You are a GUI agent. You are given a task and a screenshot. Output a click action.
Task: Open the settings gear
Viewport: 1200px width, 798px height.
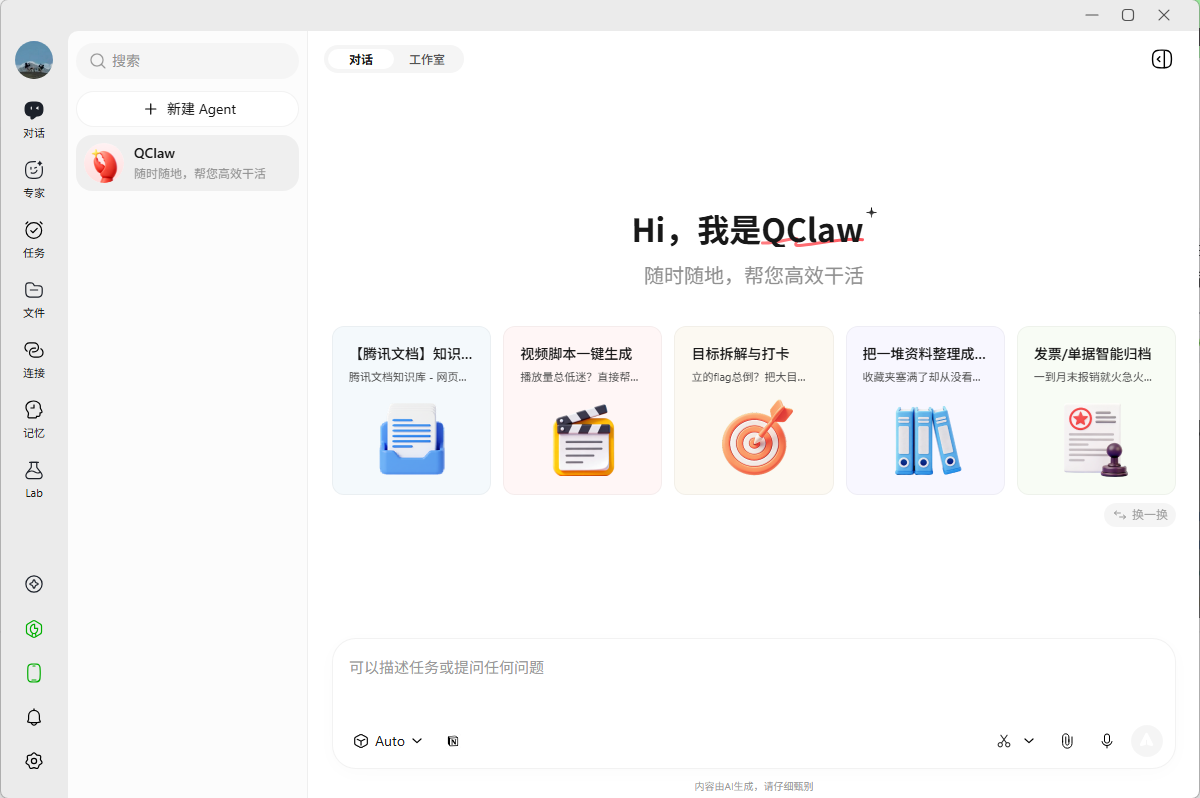(x=34, y=761)
